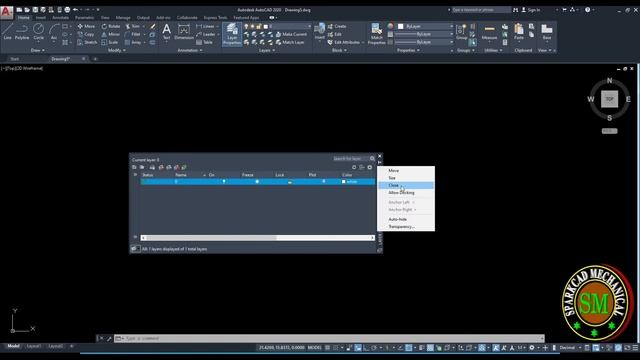Expand the Modify panel dropdown
The image size is (640, 360).
tap(117, 50)
